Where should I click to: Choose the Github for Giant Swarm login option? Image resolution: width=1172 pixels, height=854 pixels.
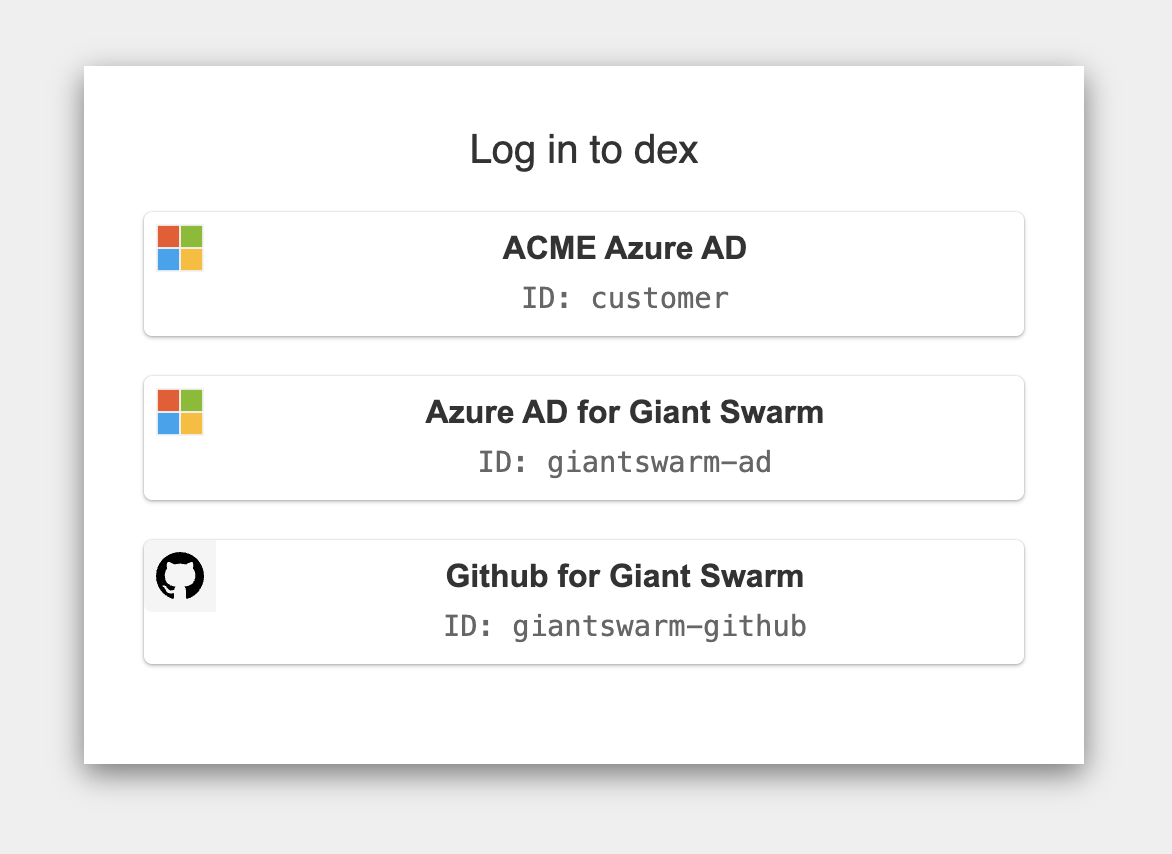tap(584, 600)
